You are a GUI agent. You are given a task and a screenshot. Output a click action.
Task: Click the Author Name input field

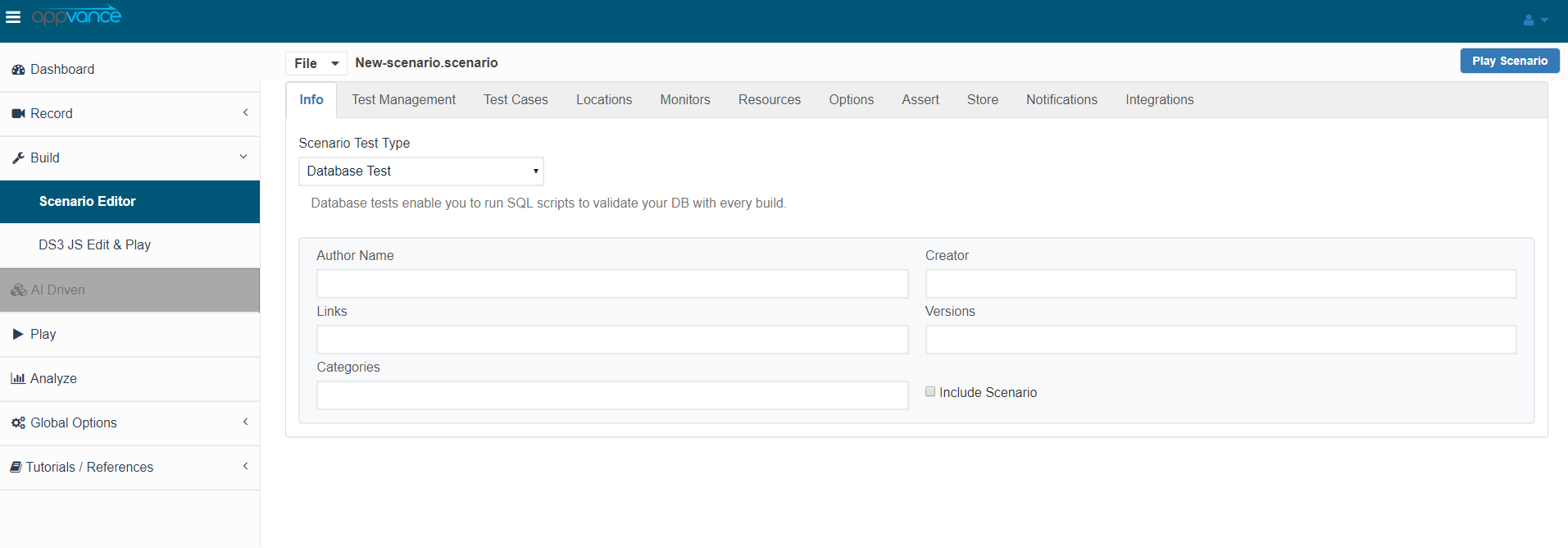612,284
